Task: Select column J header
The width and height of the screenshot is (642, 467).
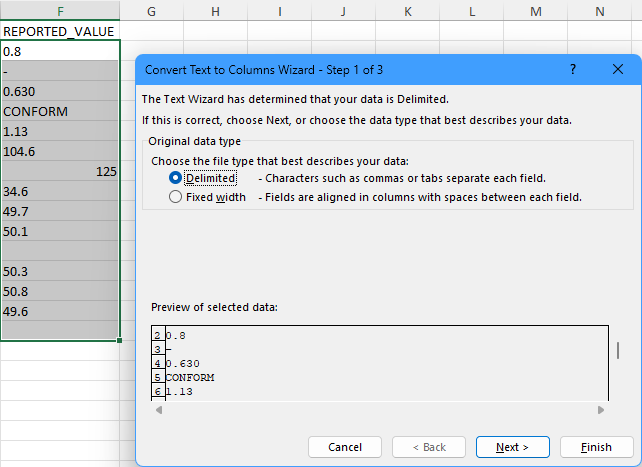Action: pyautogui.click(x=344, y=11)
